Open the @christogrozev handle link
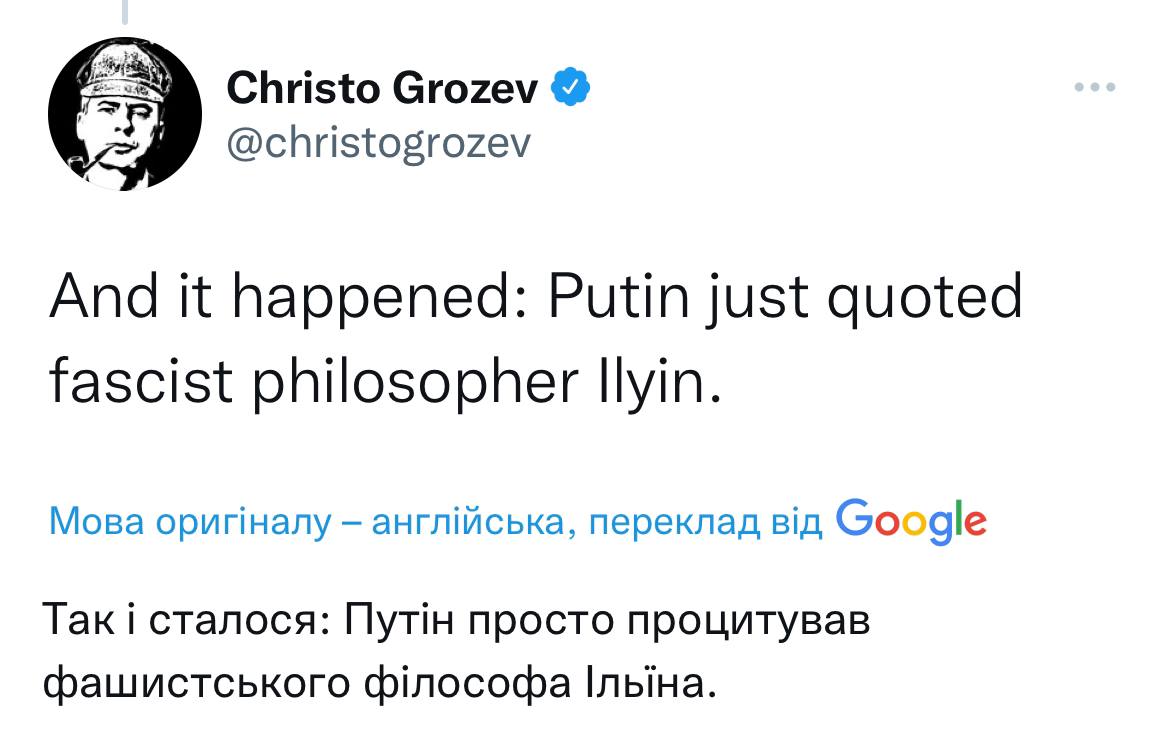1170x744 pixels. [379, 143]
